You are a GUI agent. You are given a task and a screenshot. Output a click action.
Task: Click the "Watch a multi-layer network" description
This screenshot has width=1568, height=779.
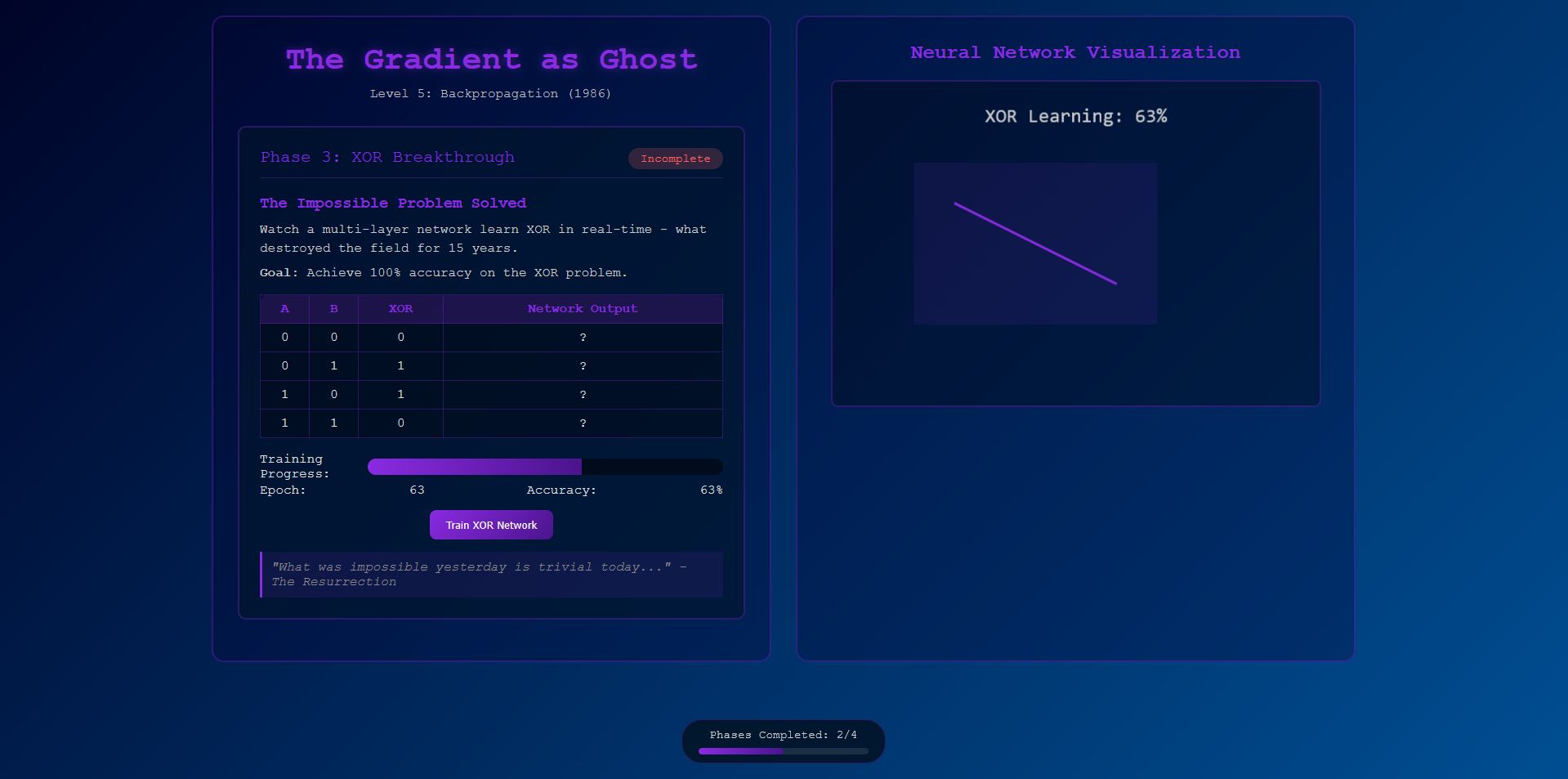pos(483,239)
